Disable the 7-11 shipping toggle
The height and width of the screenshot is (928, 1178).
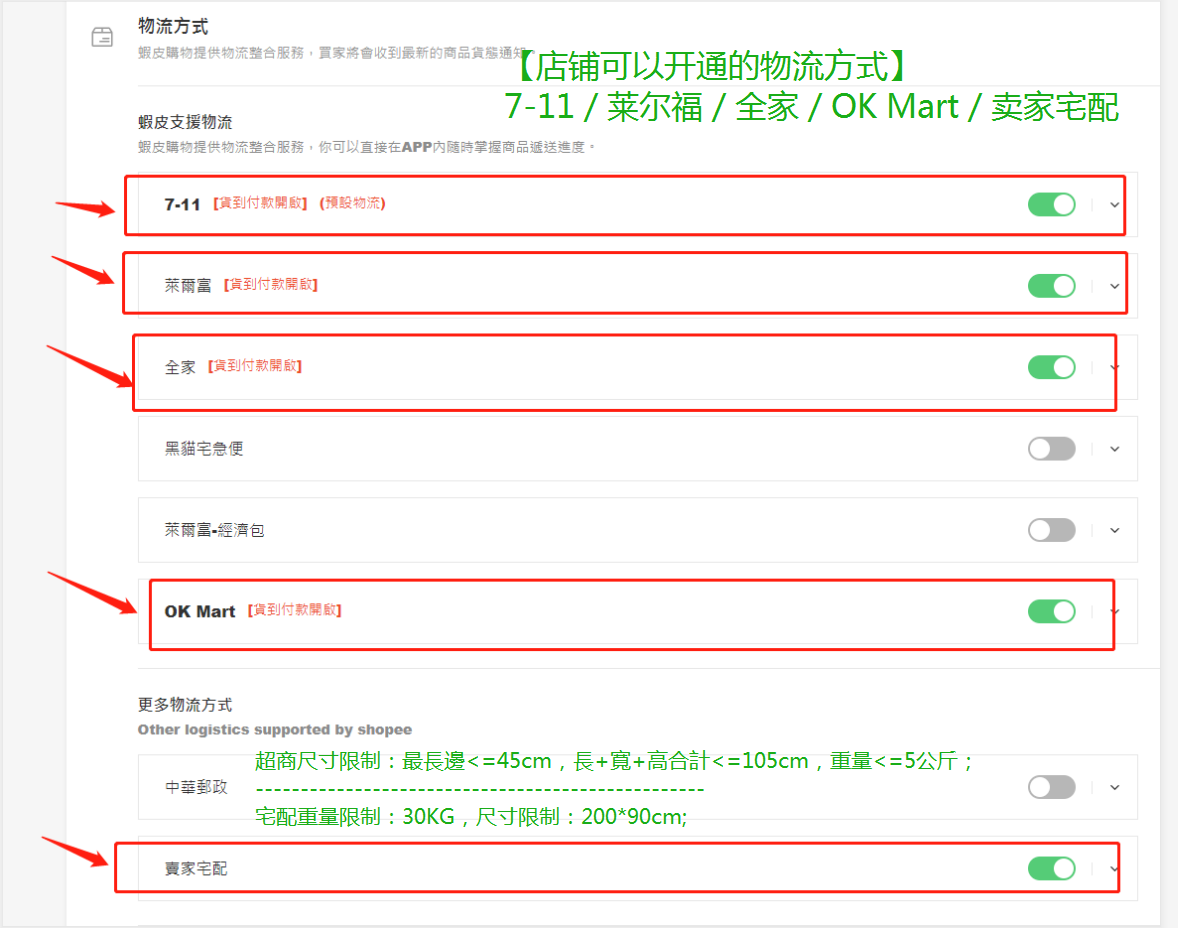pyautogui.click(x=1051, y=204)
